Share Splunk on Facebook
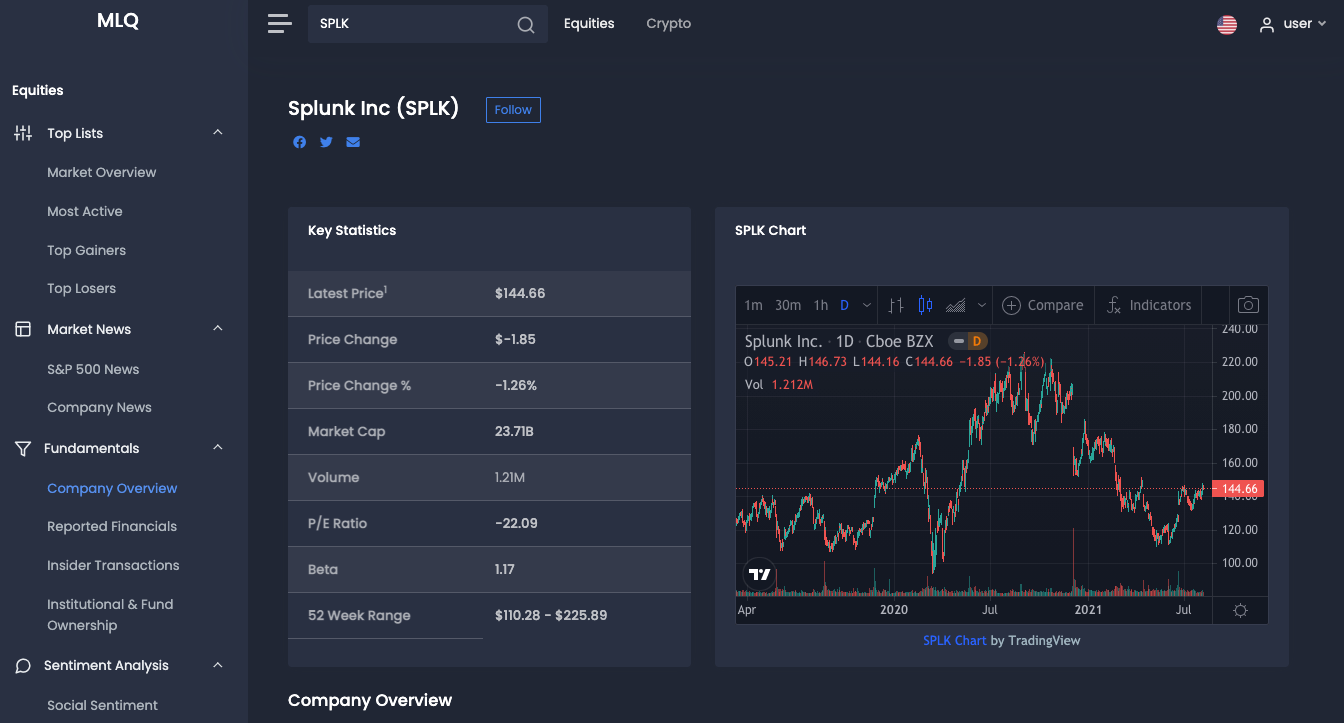Viewport: 1344px width, 723px height. point(300,142)
